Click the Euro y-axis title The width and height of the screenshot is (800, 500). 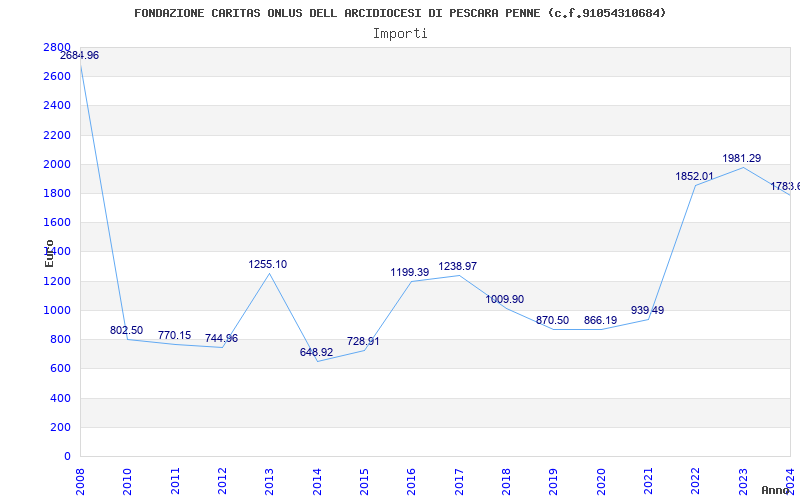tap(49, 253)
